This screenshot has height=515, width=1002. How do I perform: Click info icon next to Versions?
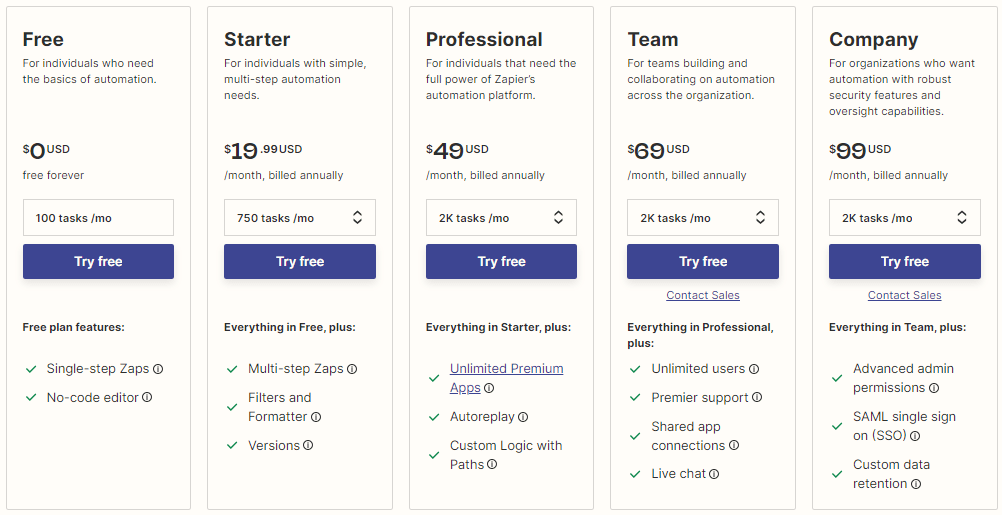(308, 445)
